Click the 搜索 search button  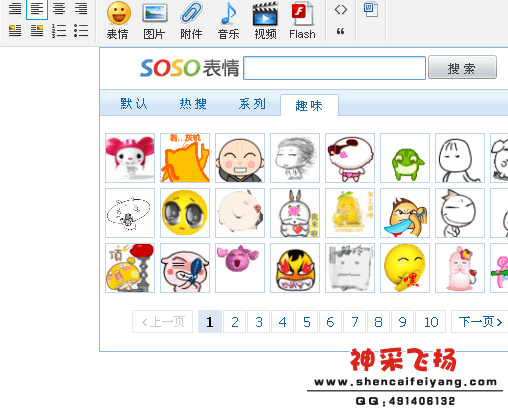[462, 68]
